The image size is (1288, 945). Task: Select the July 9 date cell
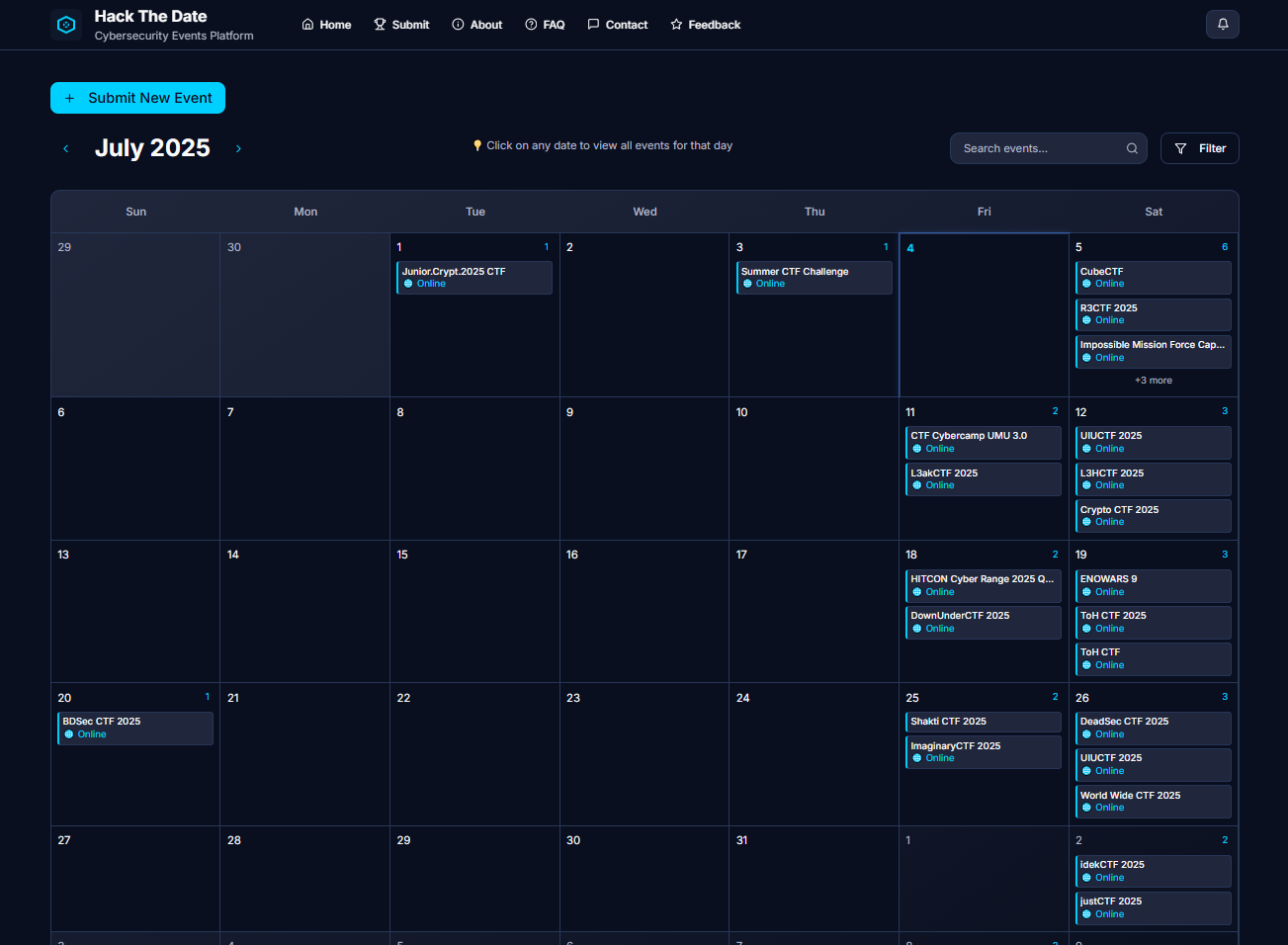tap(644, 469)
